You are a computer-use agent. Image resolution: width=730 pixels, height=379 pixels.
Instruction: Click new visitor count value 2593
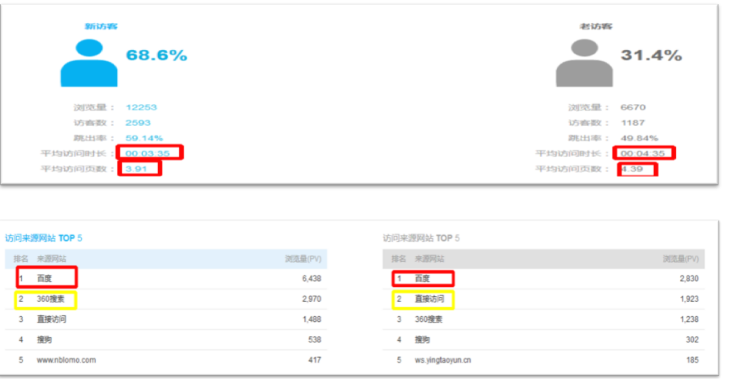[138, 122]
